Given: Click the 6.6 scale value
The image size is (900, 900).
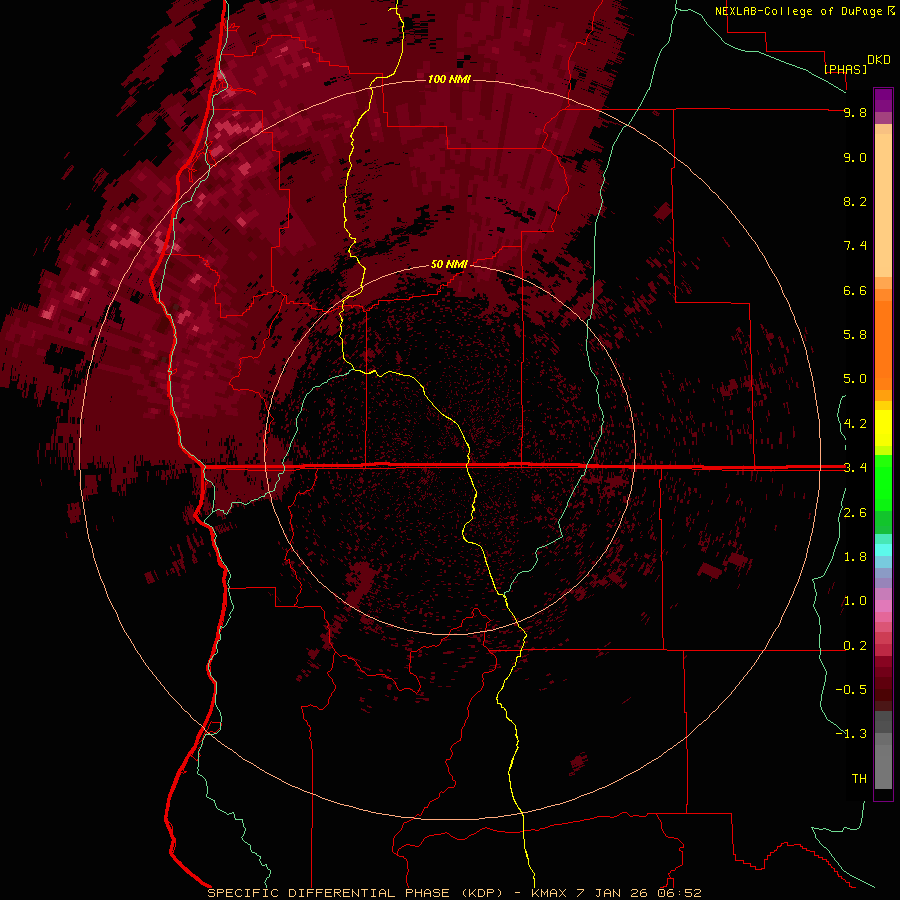Looking at the screenshot, I should point(855,290).
